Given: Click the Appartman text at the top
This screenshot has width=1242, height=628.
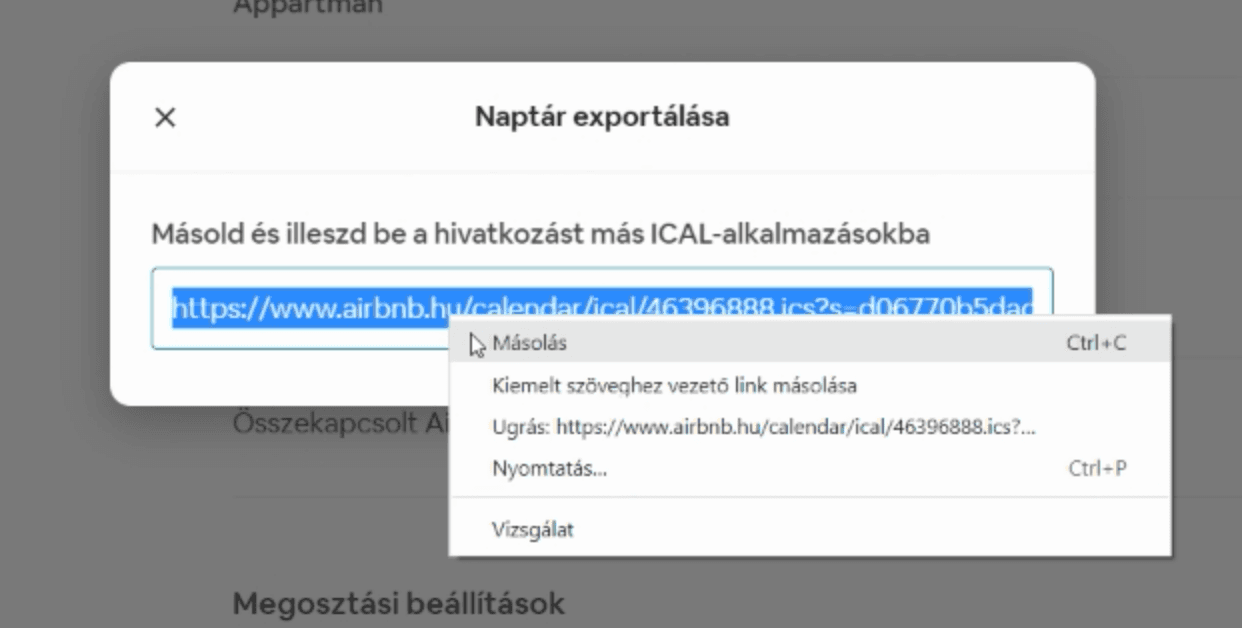Looking at the screenshot, I should point(308,7).
